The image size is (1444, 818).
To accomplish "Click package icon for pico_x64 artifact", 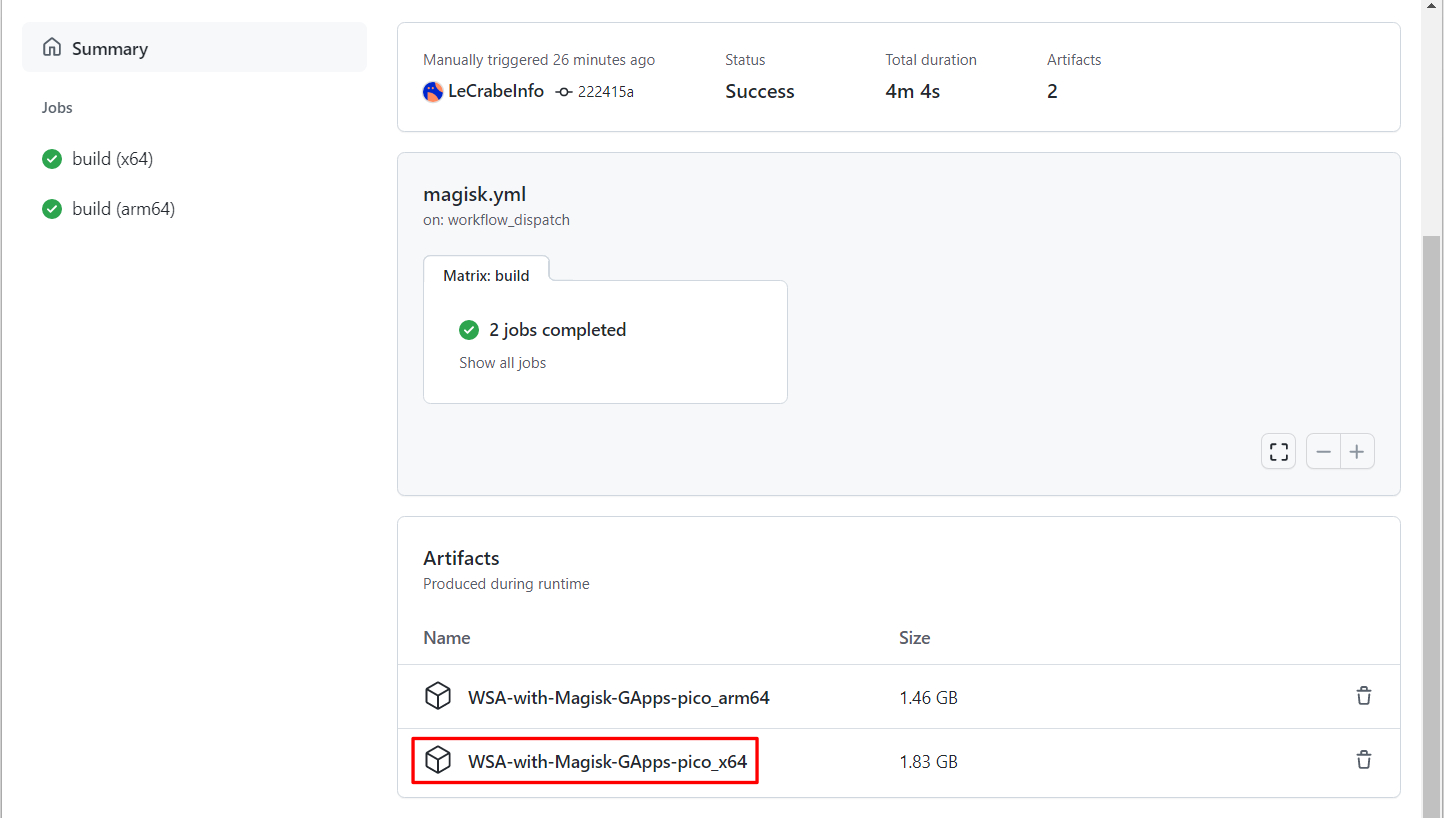I will (x=438, y=760).
